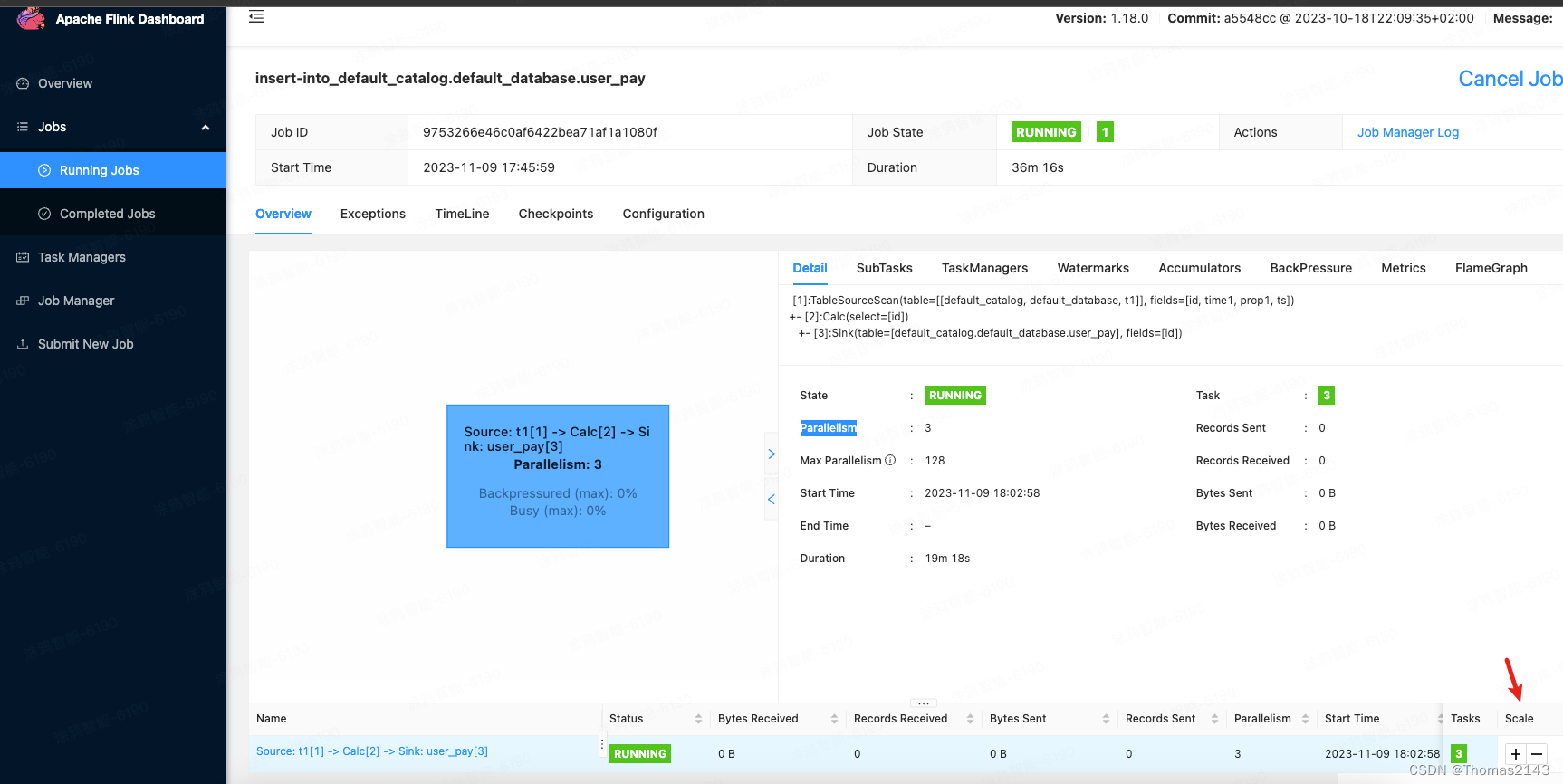Viewport: 1563px width, 784px height.
Task: Switch to the SubTasks tab
Action: point(885,268)
